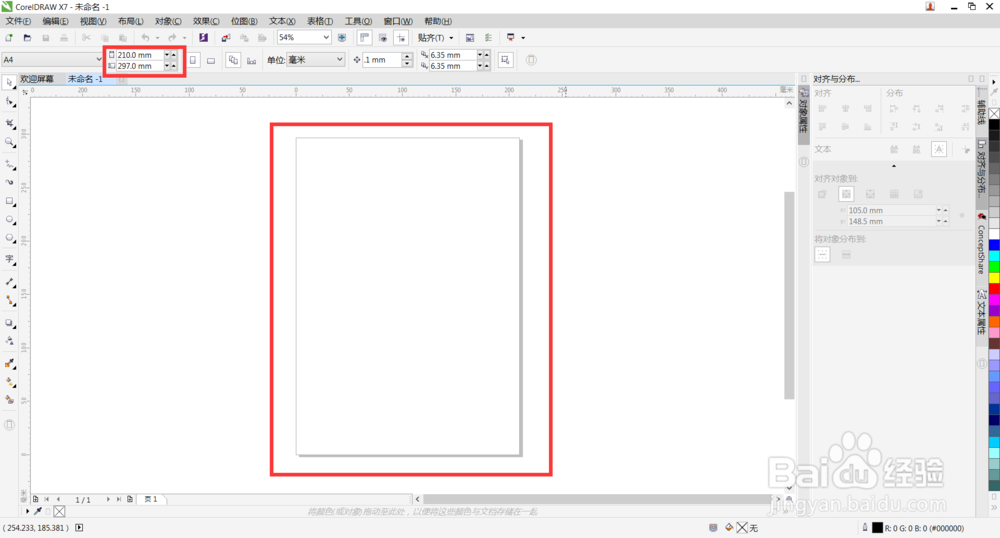The height and width of the screenshot is (538, 1000).
Task: Click the align X 105.0 mm field
Action: point(890,210)
